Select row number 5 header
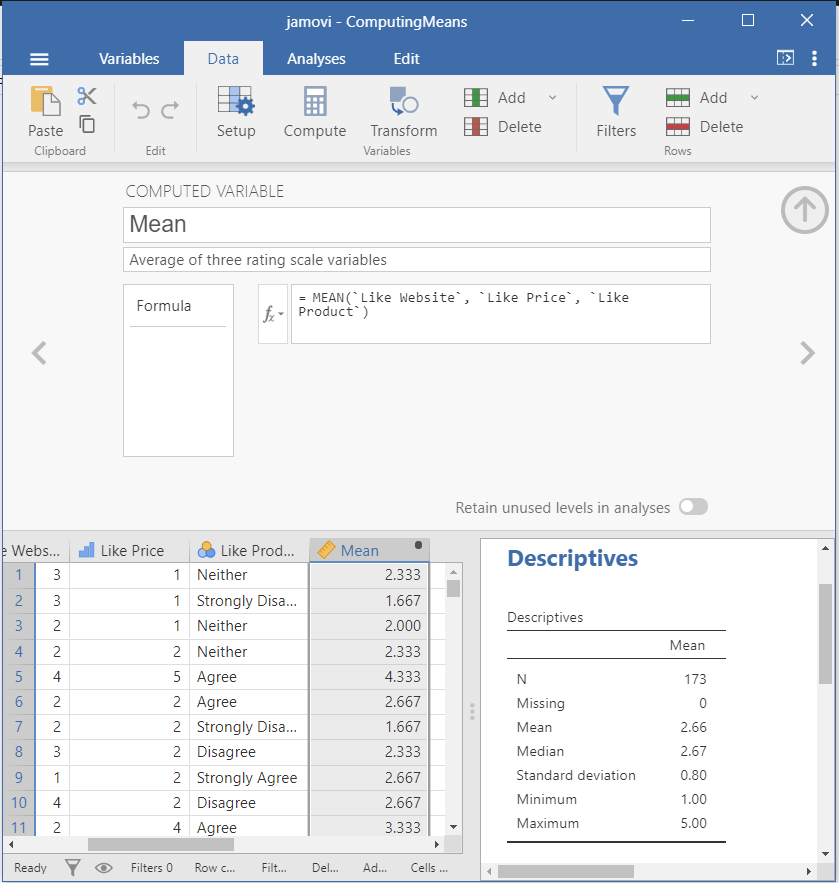The image size is (839, 883). (19, 676)
